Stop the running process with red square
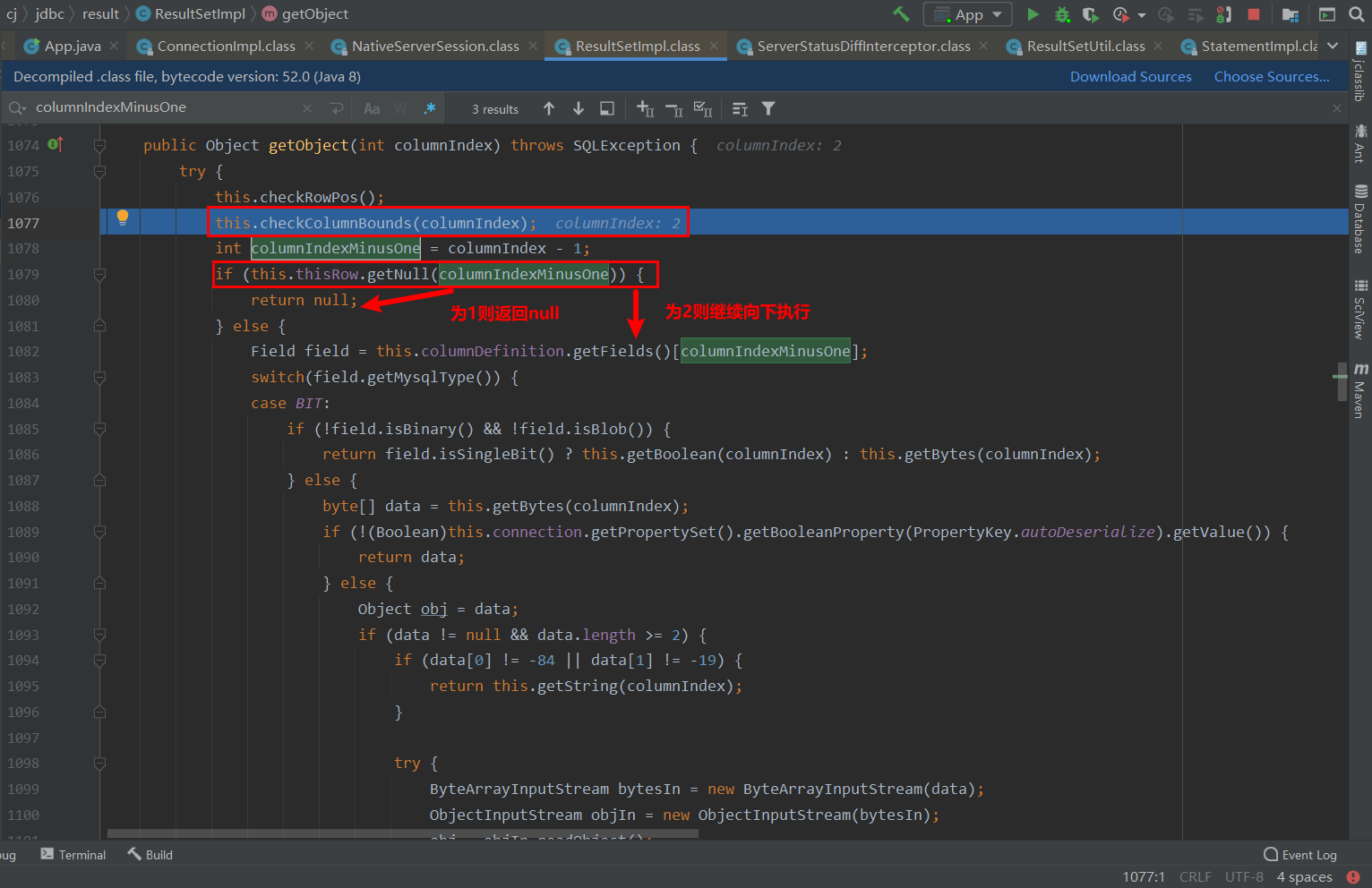The height and width of the screenshot is (888, 1372). 1254,14
